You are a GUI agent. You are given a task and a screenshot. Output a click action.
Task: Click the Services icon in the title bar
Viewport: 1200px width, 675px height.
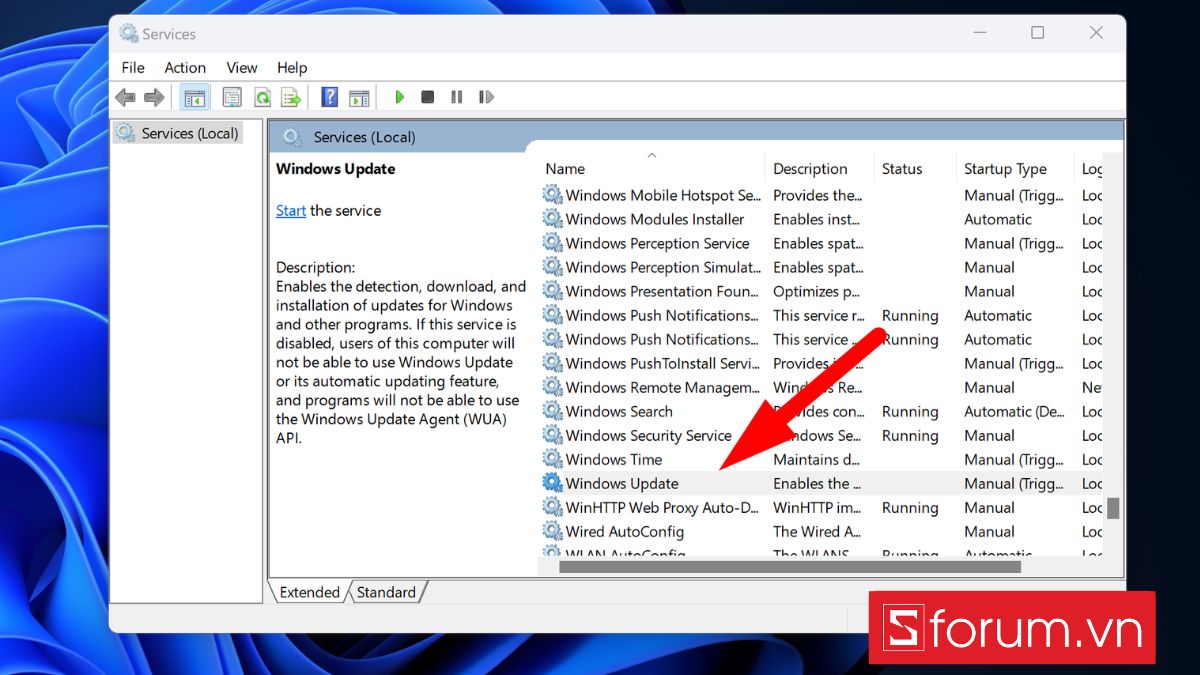(x=128, y=33)
